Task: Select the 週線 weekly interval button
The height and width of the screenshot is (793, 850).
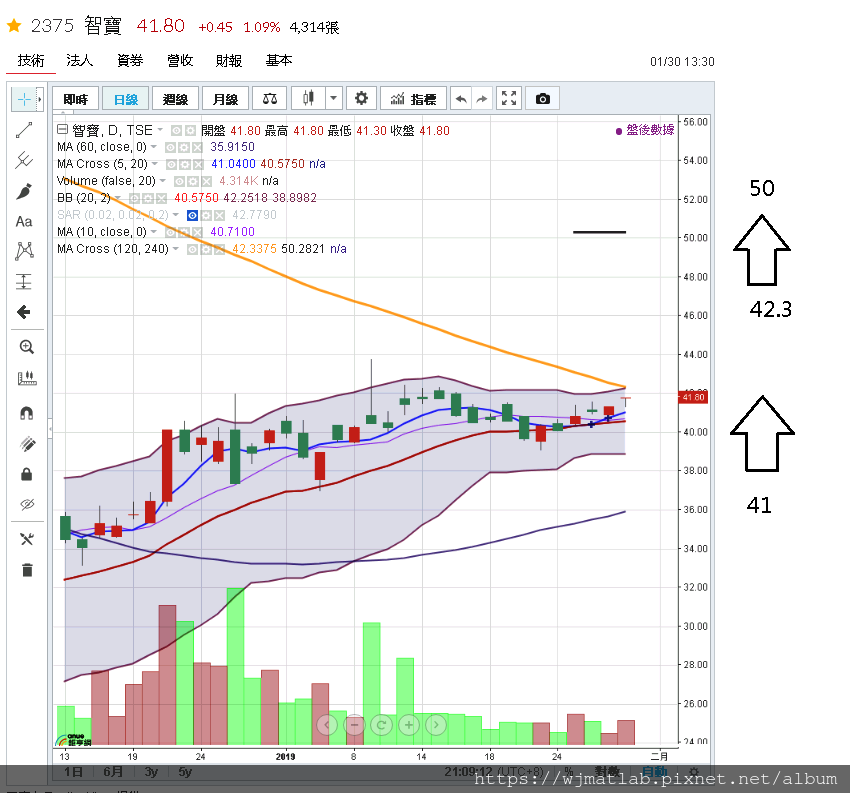Action: pos(175,99)
